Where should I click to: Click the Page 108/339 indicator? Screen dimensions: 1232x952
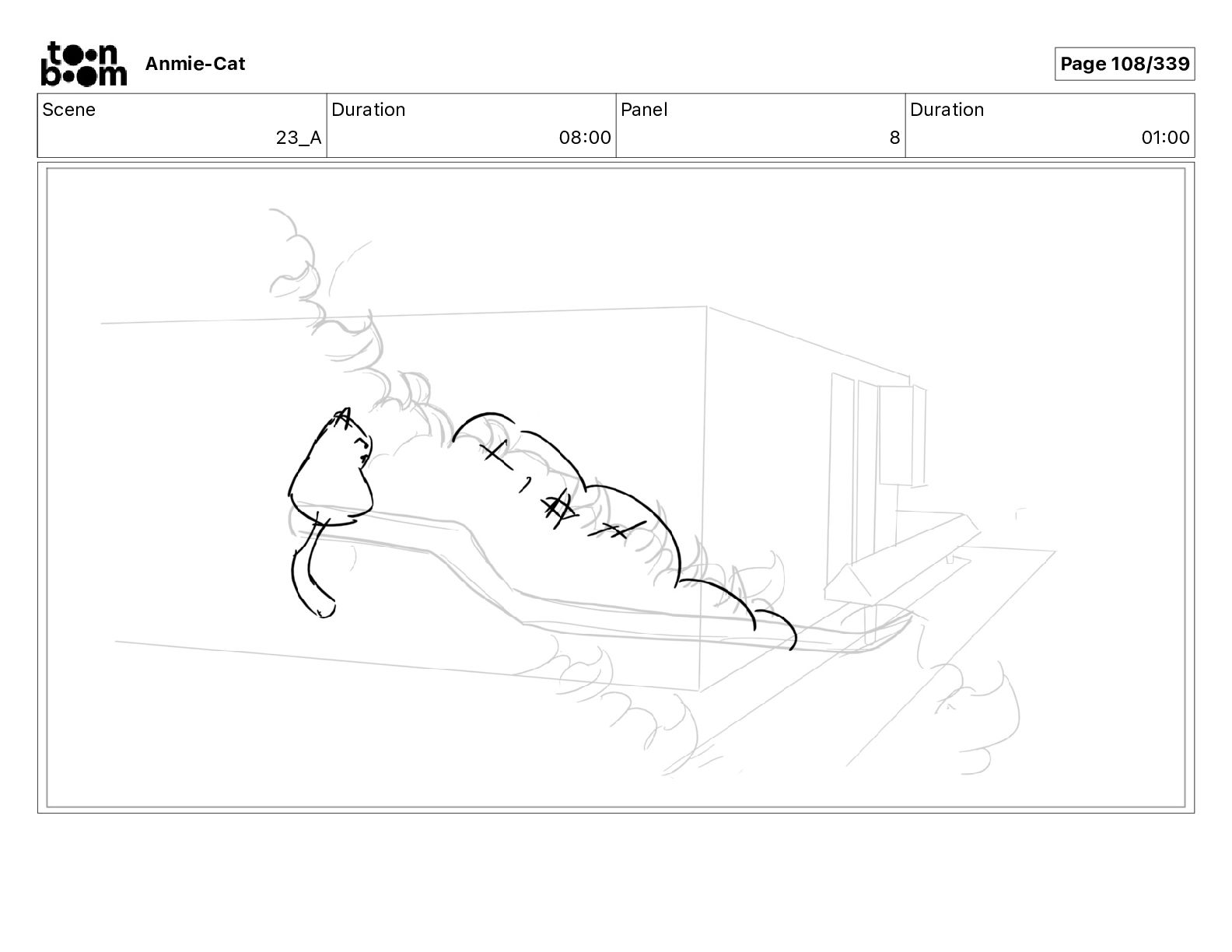[1125, 64]
